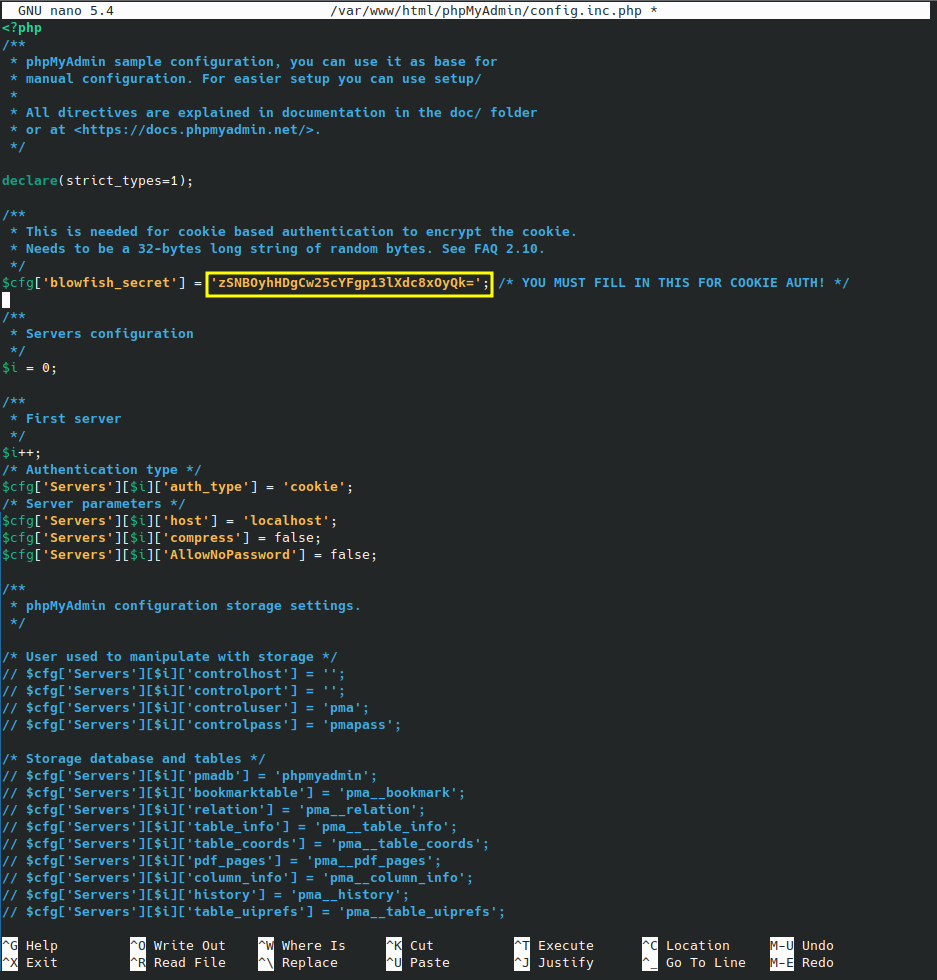Image resolution: width=937 pixels, height=980 pixels.
Task: Click the YOU MUST FILL IN comment
Action: coord(674,282)
